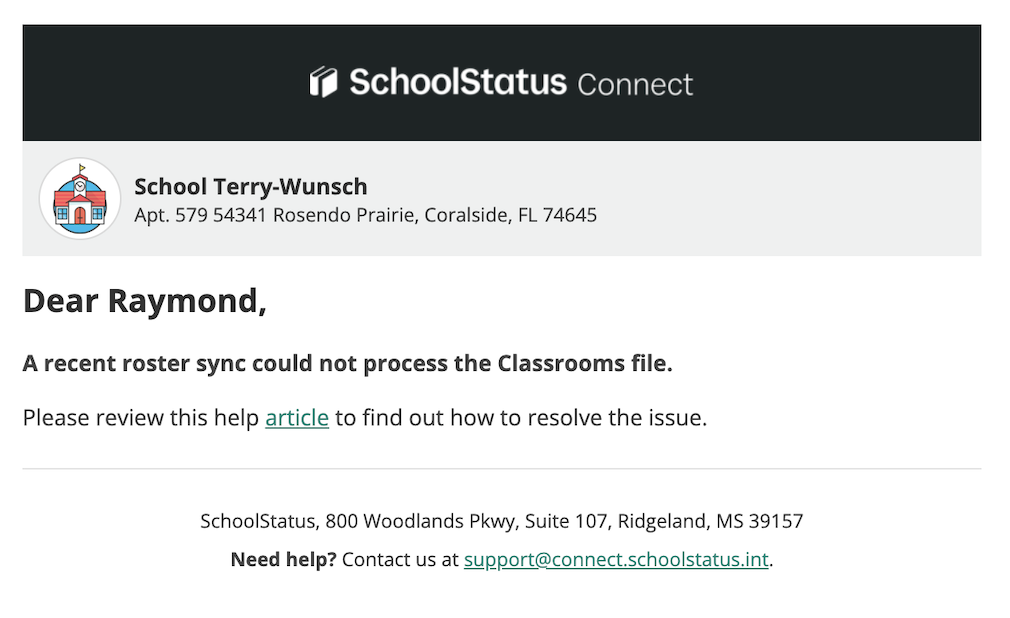Click the "Contact us at" footer text
Image resolution: width=1010 pixels, height=618 pixels.
400,560
